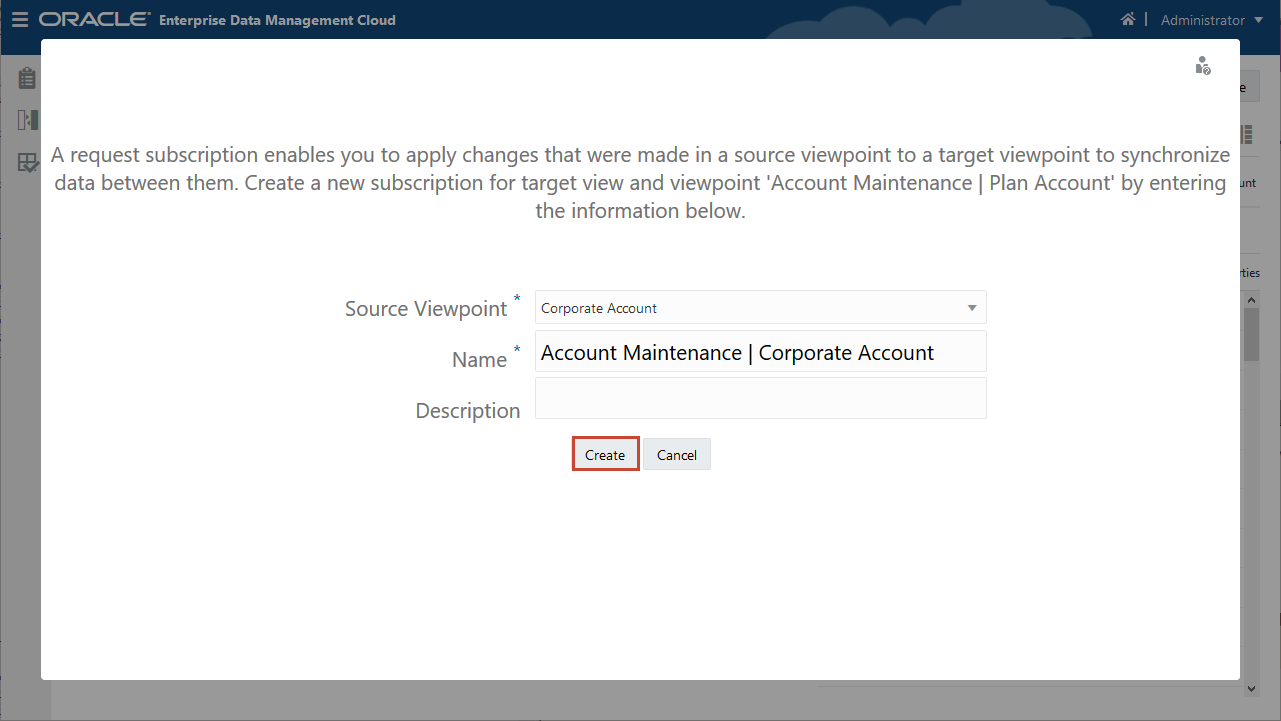The image size is (1281, 721).
Task: Click the viewpoint comparison icon in the sidebar
Action: [x=26, y=119]
